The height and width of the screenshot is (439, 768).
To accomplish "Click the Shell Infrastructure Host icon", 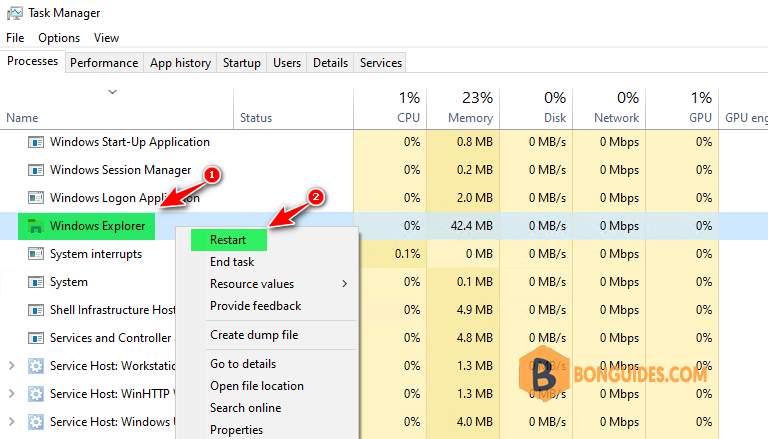I will (x=35, y=310).
